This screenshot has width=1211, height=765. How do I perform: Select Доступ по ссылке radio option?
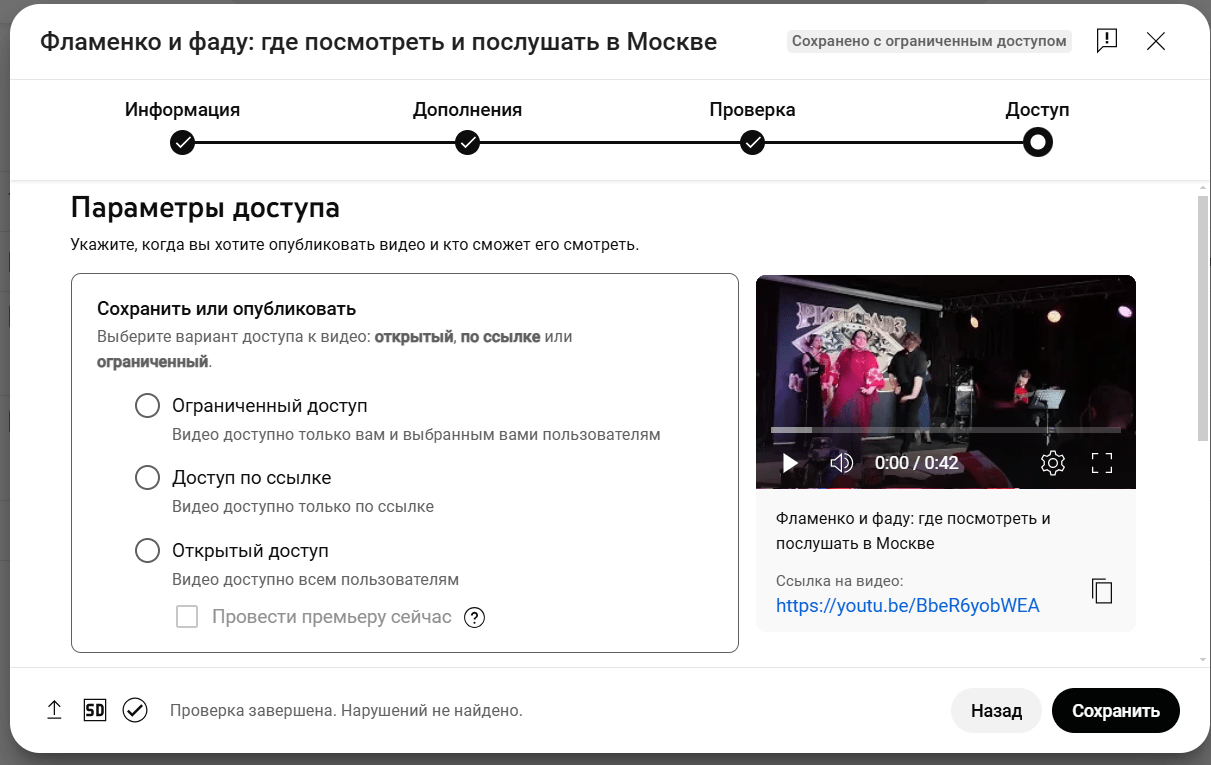coord(147,478)
